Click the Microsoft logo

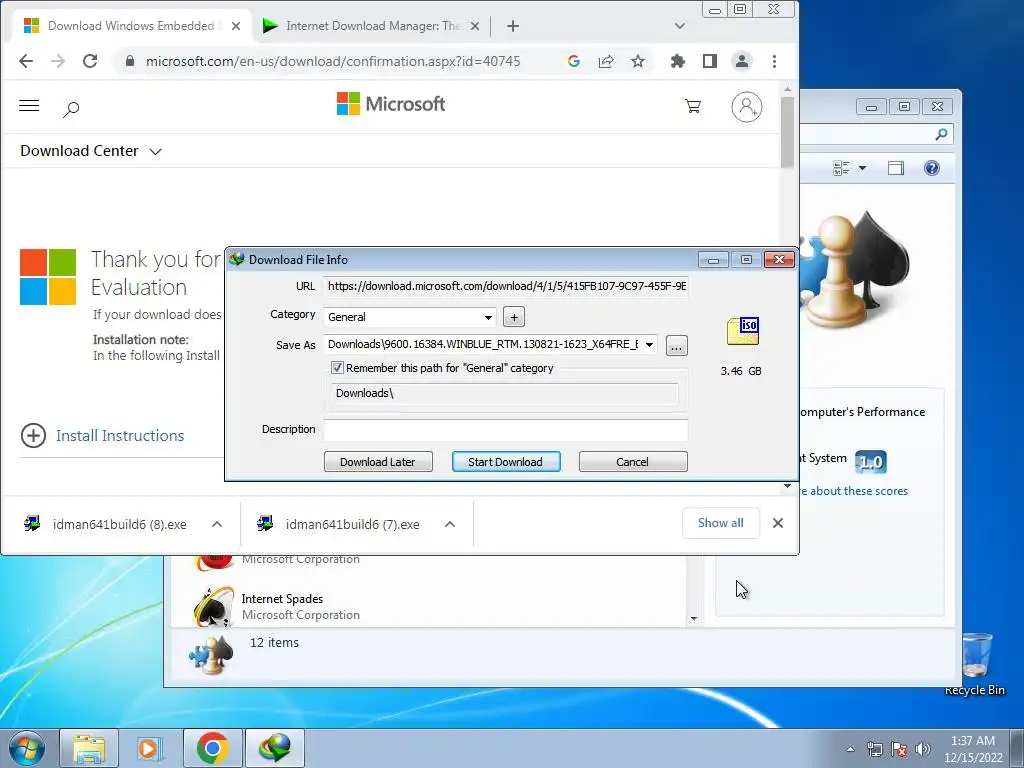(x=391, y=104)
